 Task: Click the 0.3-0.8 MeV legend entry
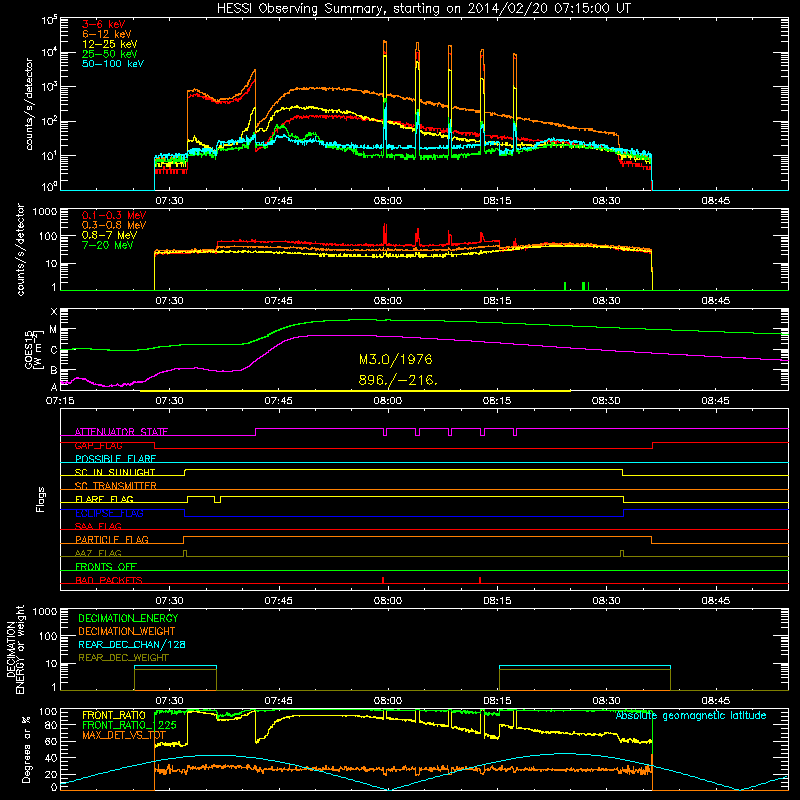coord(114,225)
